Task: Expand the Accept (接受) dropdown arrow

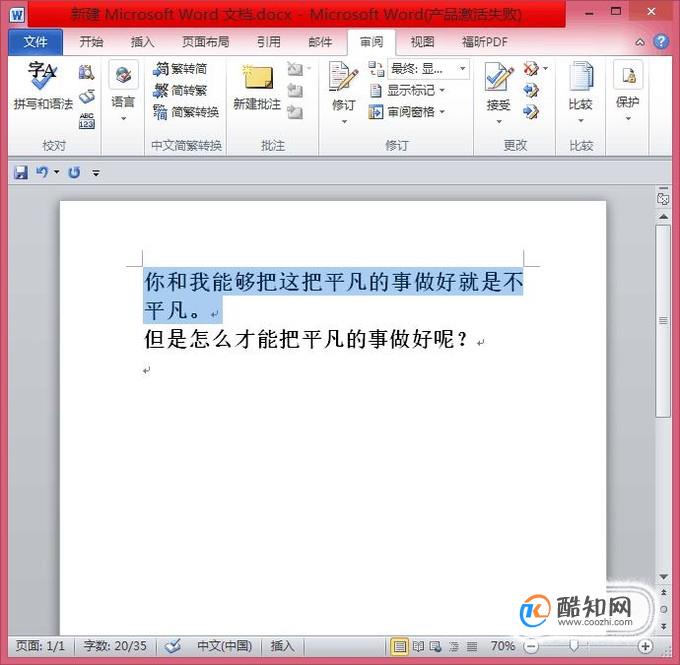Action: pyautogui.click(x=499, y=121)
